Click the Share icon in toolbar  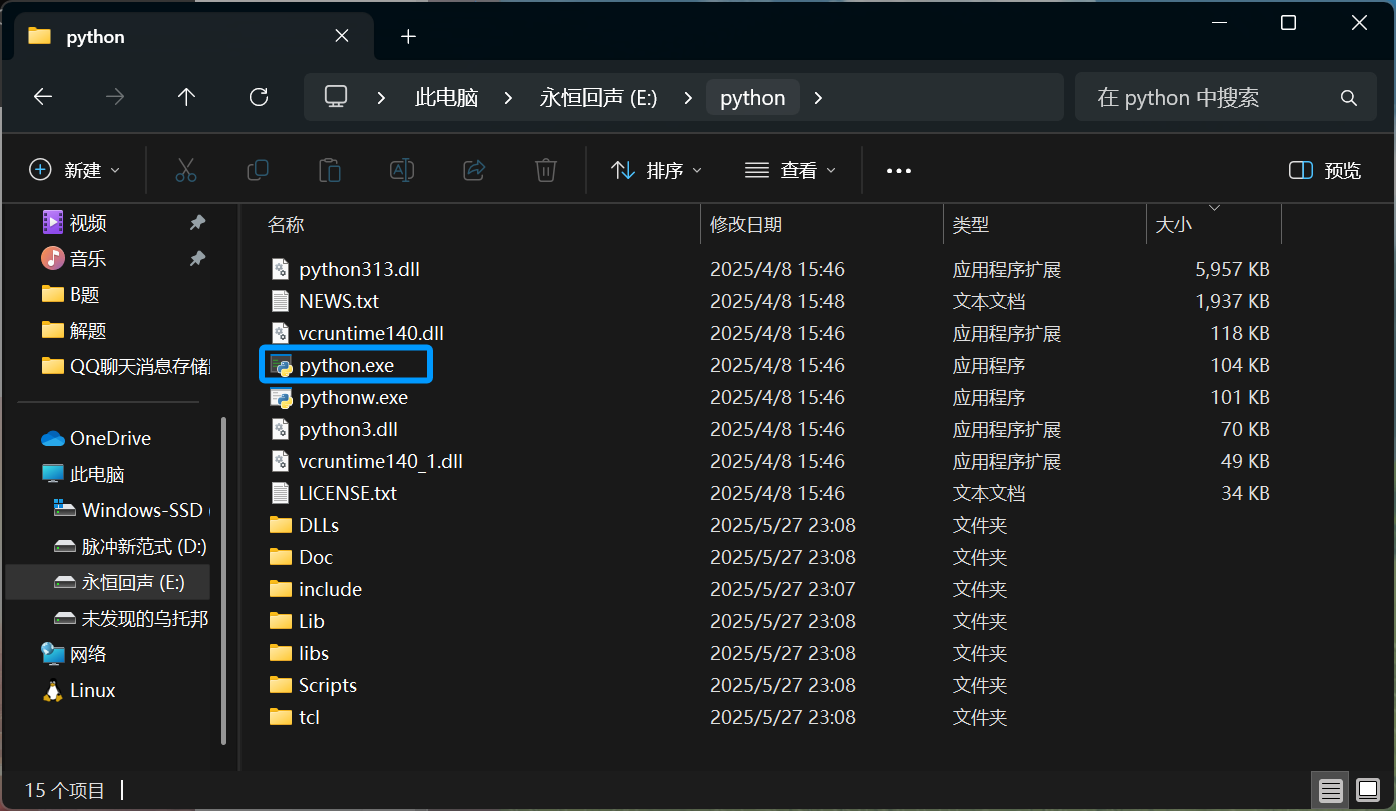coord(474,171)
